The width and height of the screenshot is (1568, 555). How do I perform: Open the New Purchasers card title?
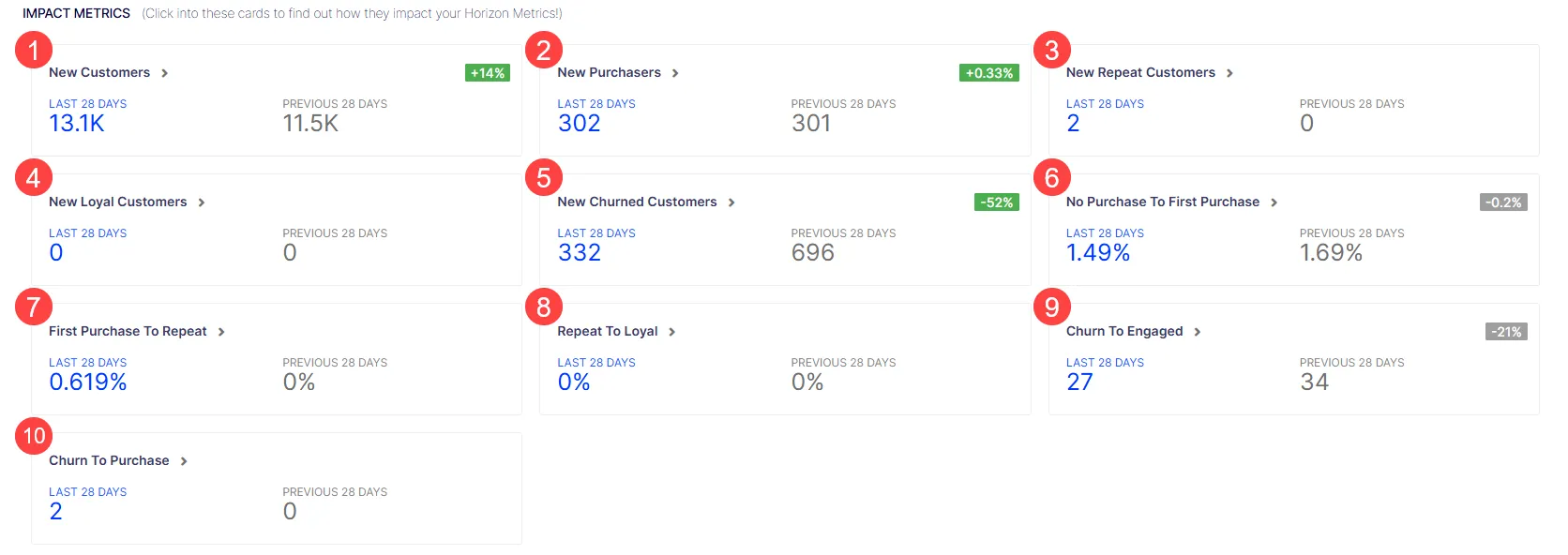[609, 72]
